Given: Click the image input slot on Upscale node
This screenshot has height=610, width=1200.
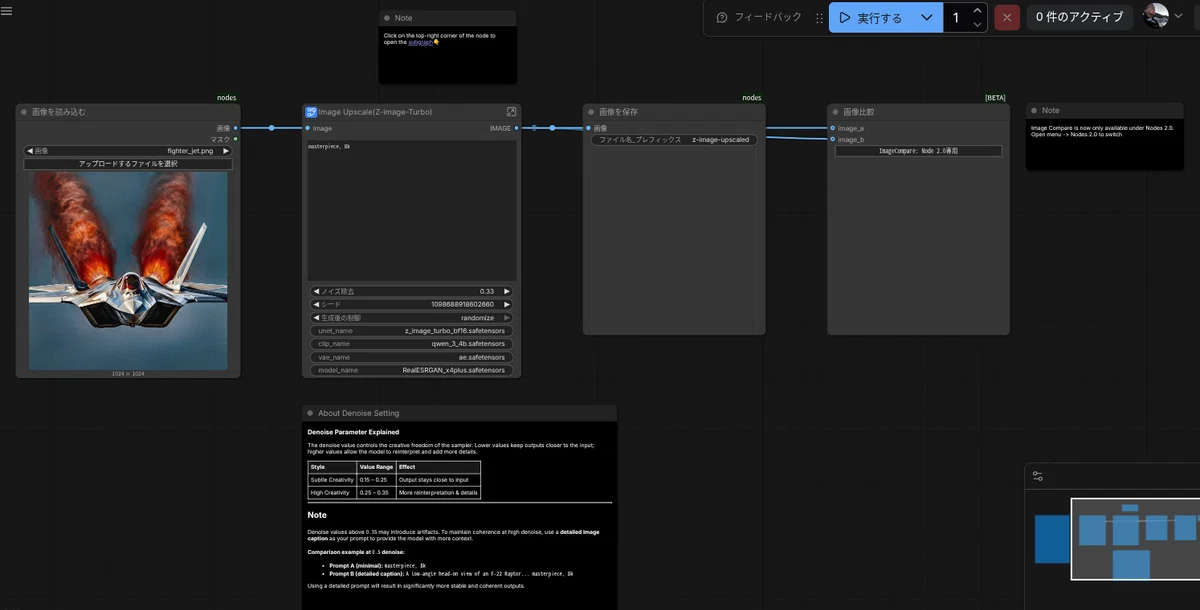Looking at the screenshot, I should pos(308,128).
